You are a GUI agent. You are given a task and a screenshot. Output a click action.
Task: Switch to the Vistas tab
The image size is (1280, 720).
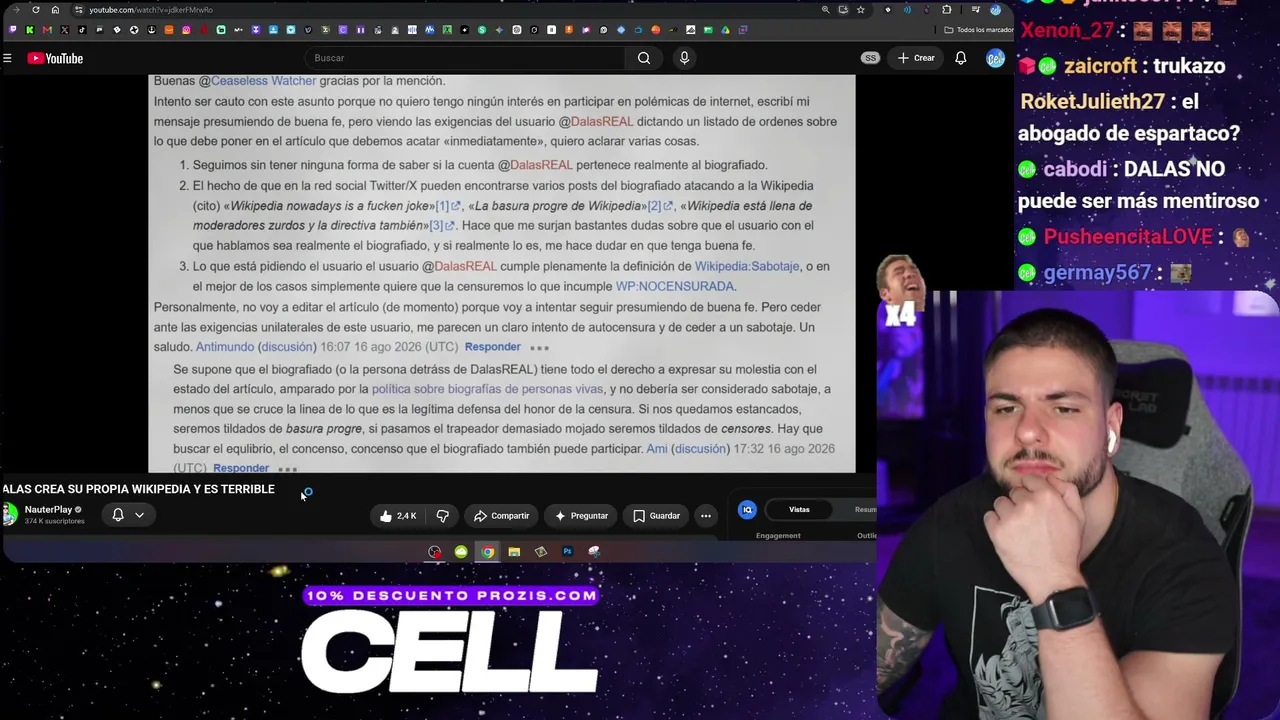799,510
